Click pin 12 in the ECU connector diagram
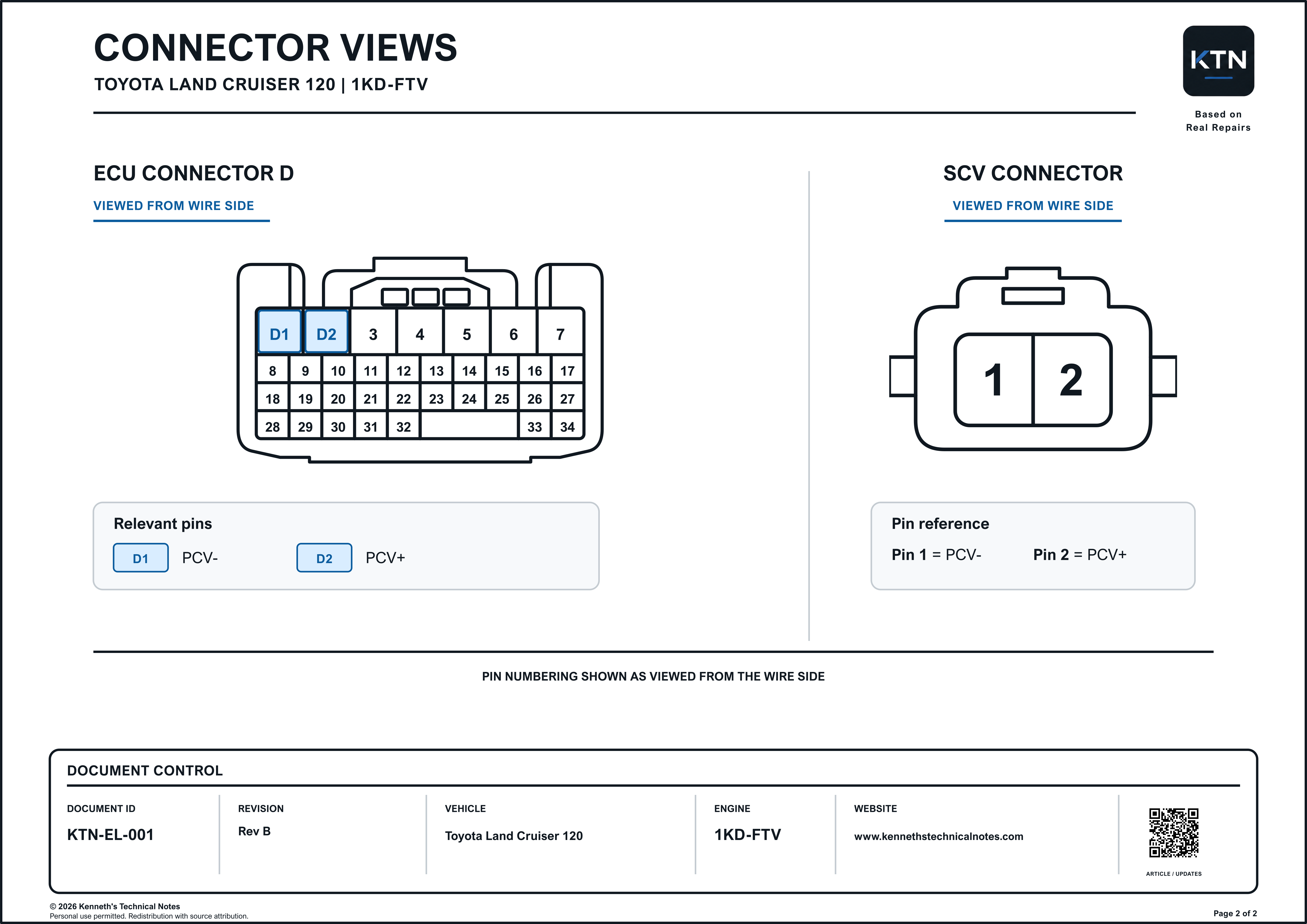1307x924 pixels. coord(404,370)
